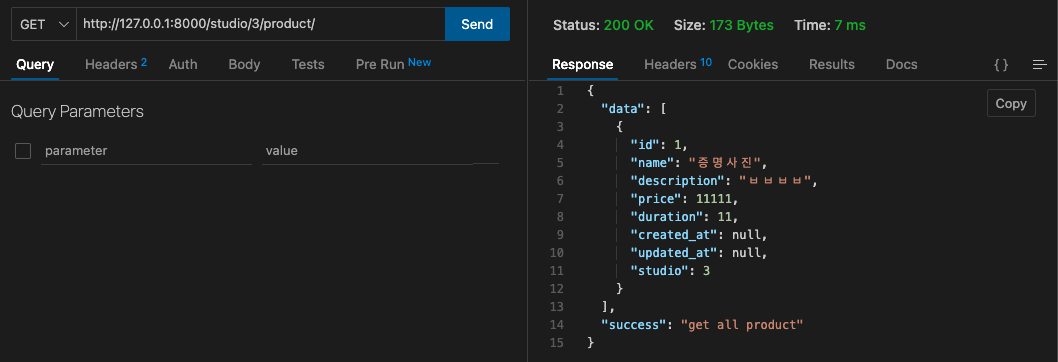Screen dimensions: 1058x362
Task: Switch to the request Headers tab
Action: (115, 64)
